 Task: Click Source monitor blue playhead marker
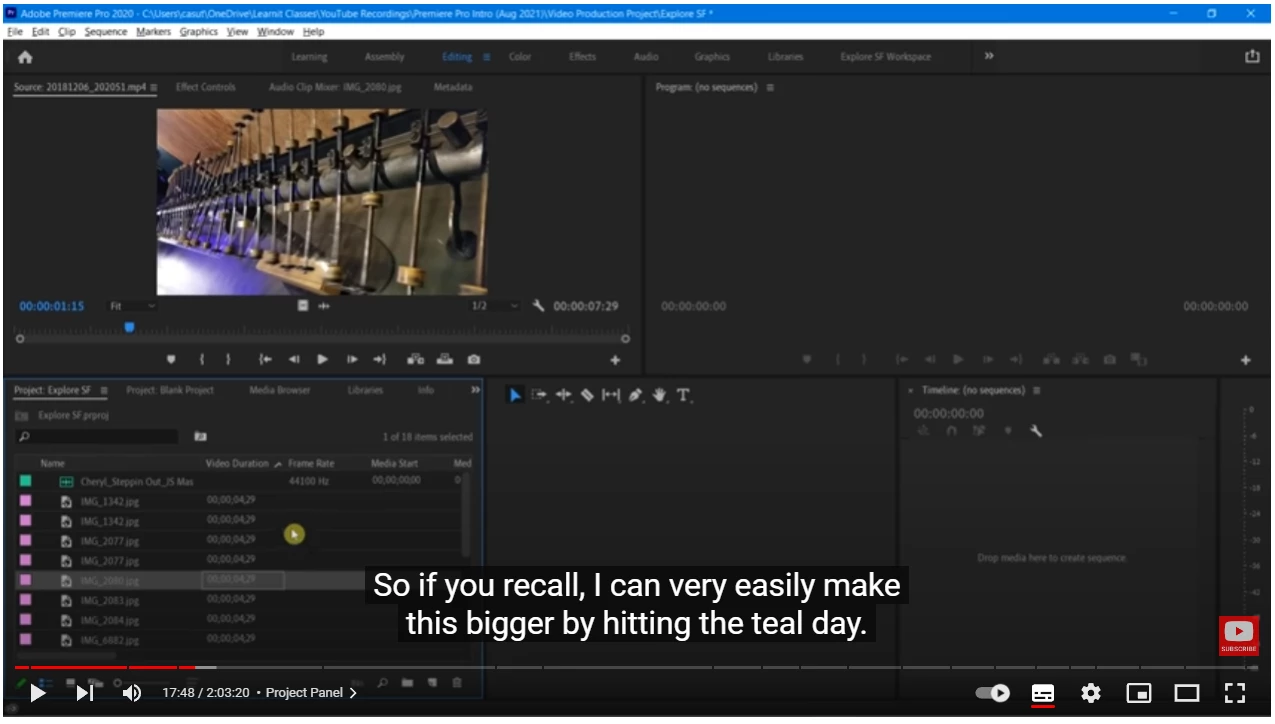click(129, 327)
